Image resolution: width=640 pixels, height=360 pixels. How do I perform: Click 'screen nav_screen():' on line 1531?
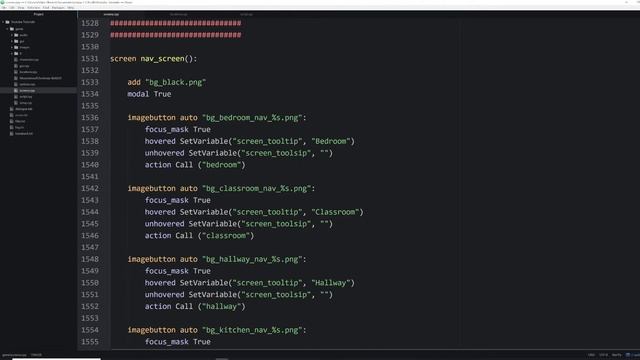point(153,59)
